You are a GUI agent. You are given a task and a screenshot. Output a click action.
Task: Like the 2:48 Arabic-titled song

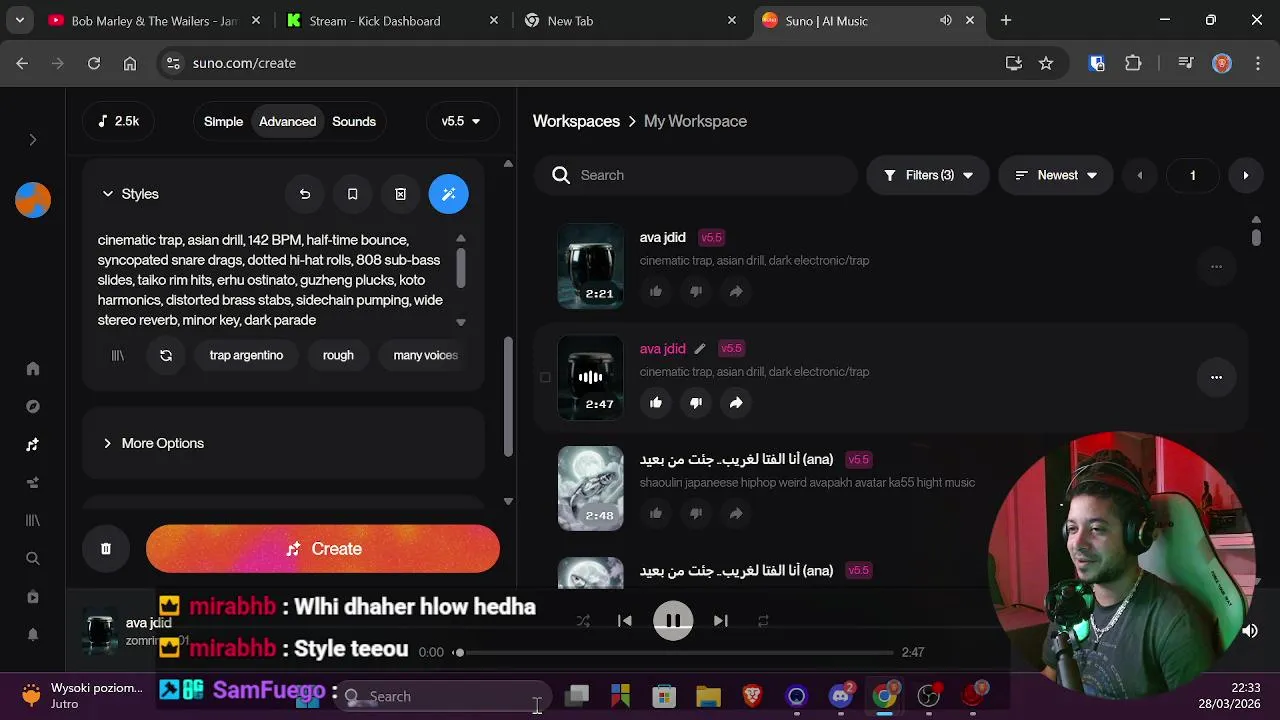point(656,513)
